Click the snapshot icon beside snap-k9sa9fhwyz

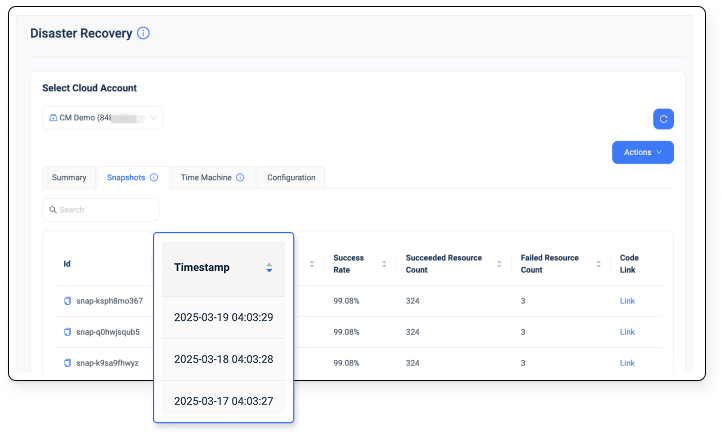pos(67,363)
